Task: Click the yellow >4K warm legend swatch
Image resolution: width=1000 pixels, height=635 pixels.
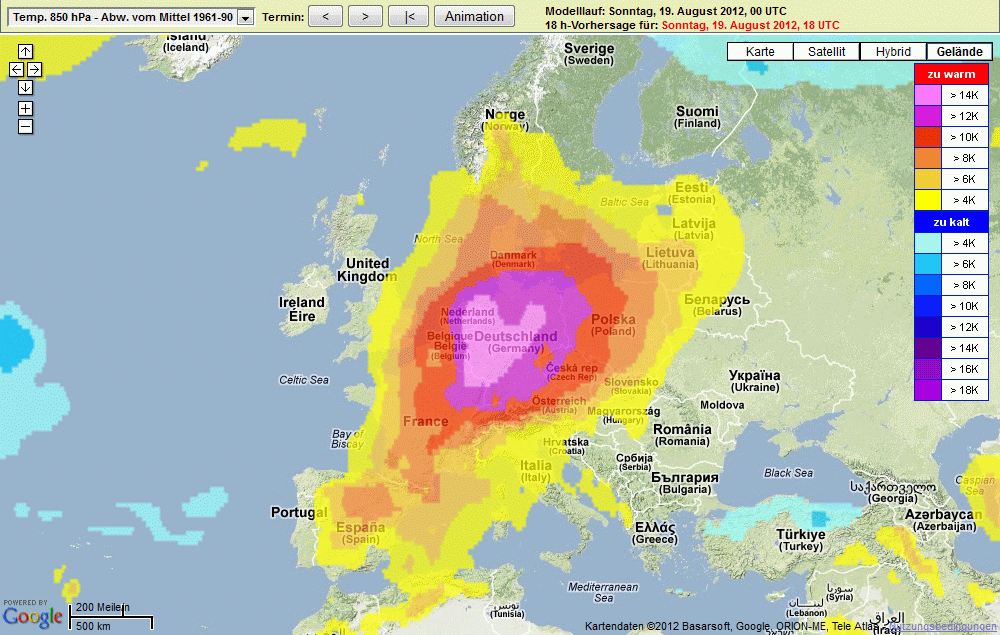Action: pyautogui.click(x=929, y=200)
